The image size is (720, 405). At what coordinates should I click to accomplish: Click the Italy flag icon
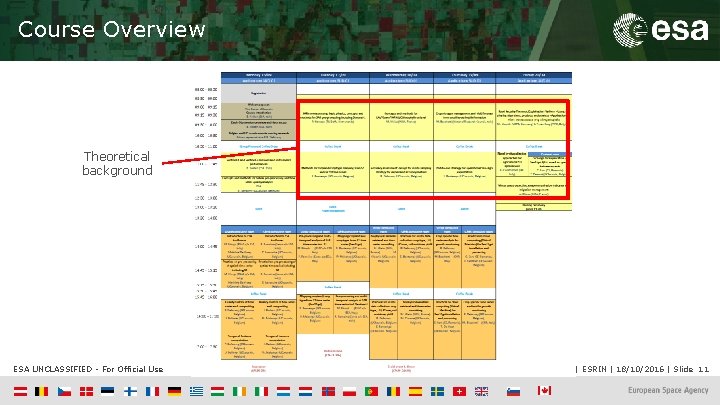pyautogui.click(x=261, y=391)
